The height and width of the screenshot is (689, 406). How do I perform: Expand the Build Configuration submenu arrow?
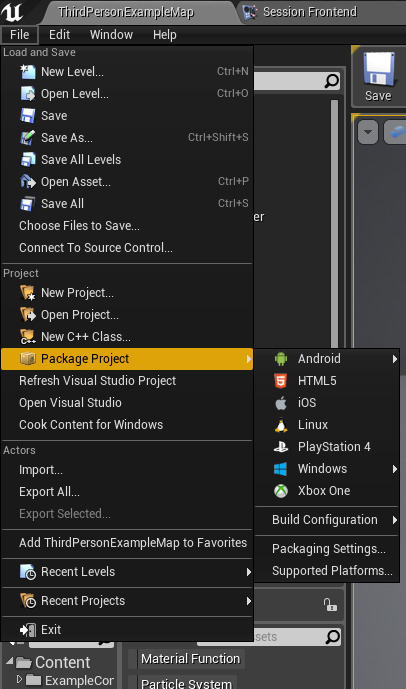click(395, 520)
